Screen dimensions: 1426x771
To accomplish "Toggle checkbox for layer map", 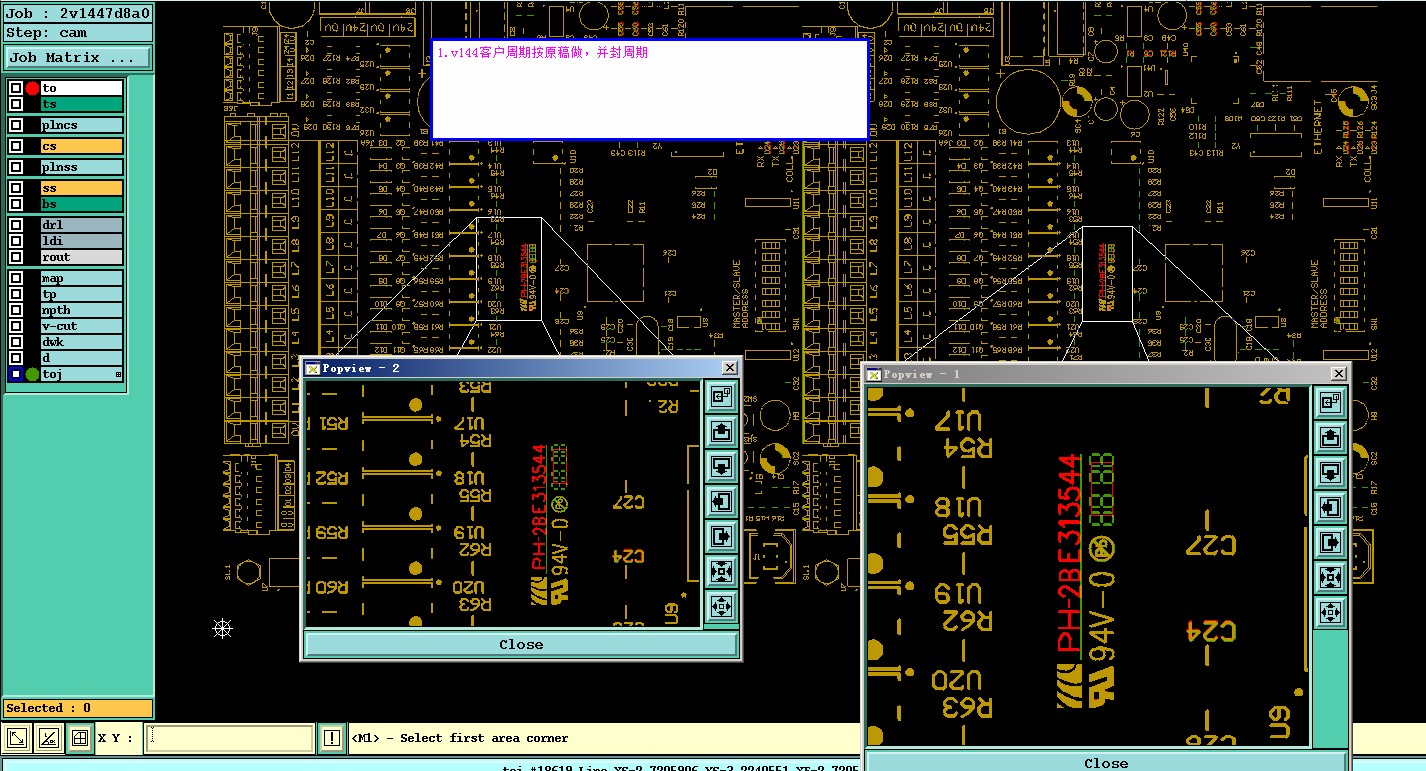I will coord(16,278).
